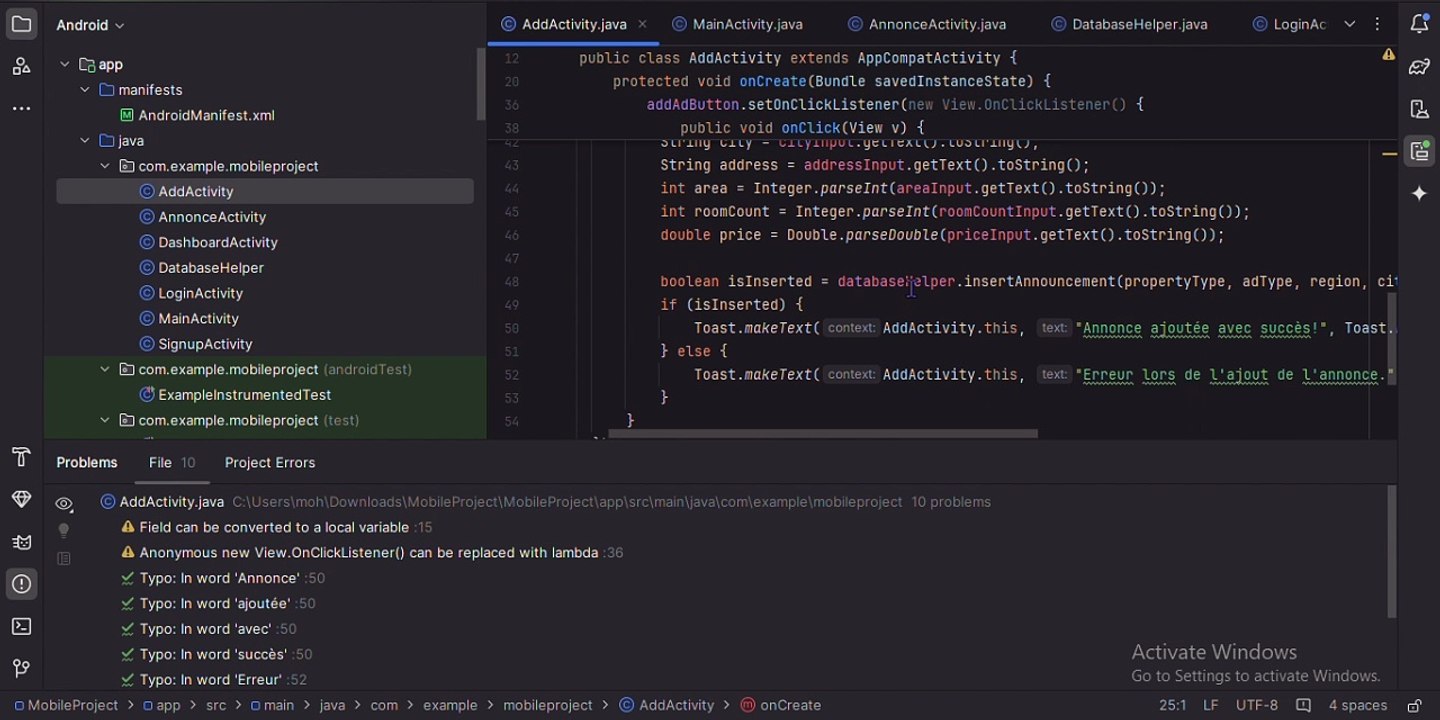Collapse the androidTest package node
The height and width of the screenshot is (720, 1440).
click(x=105, y=369)
